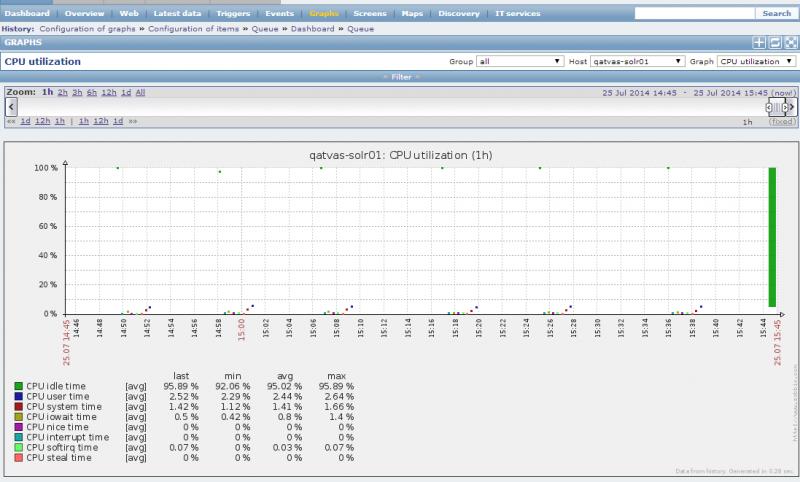This screenshot has height=482, width=800.
Task: Click the 1d link beside «« marker
Action: click(25, 121)
